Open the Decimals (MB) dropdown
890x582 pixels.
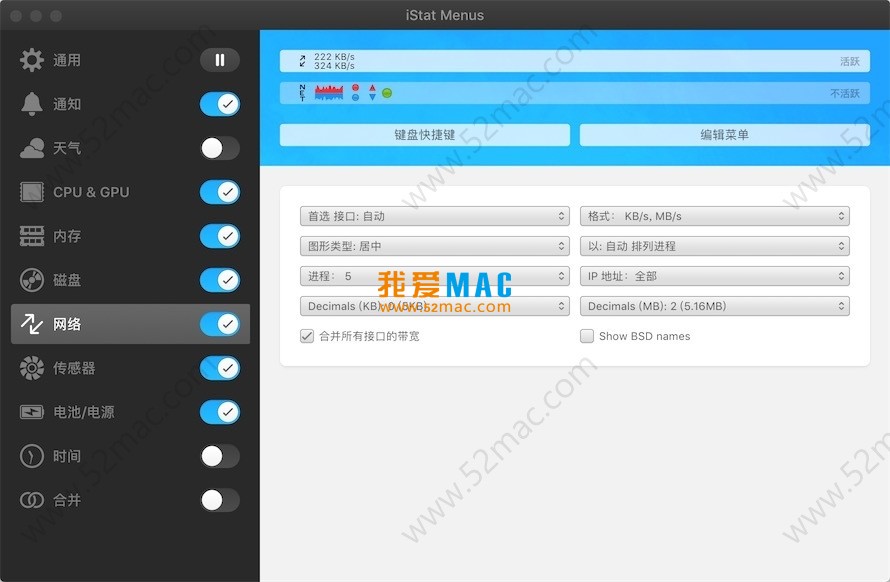[715, 306]
